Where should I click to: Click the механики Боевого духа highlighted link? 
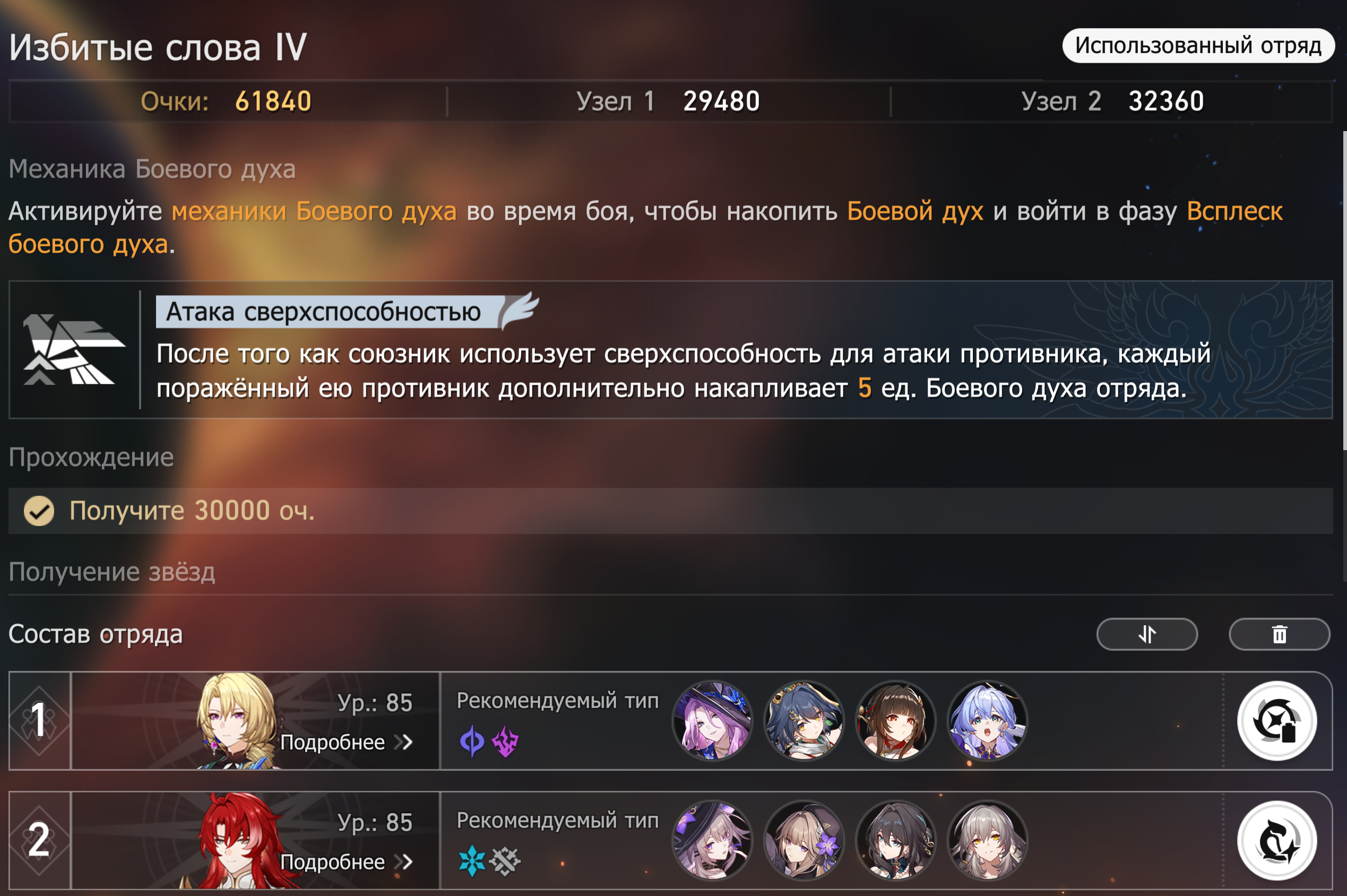314,211
